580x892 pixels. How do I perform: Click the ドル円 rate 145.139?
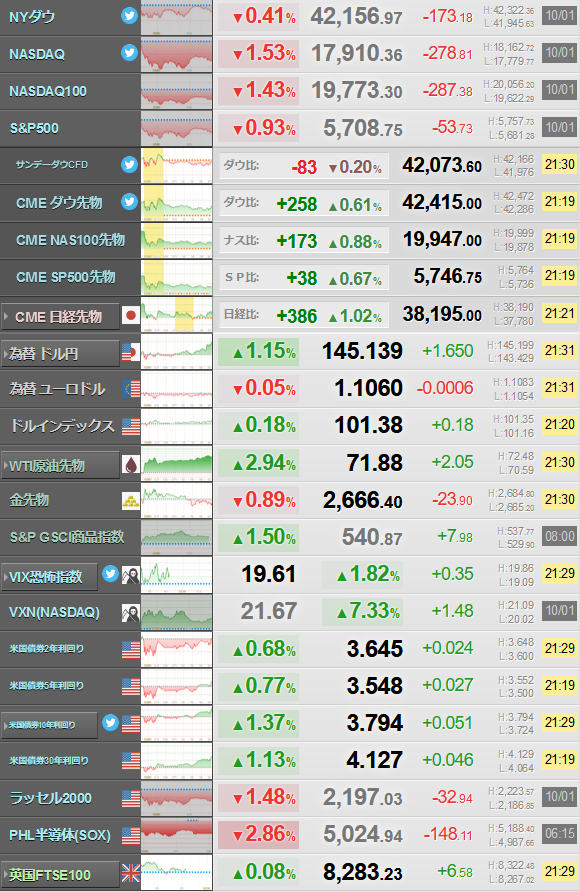point(362,352)
